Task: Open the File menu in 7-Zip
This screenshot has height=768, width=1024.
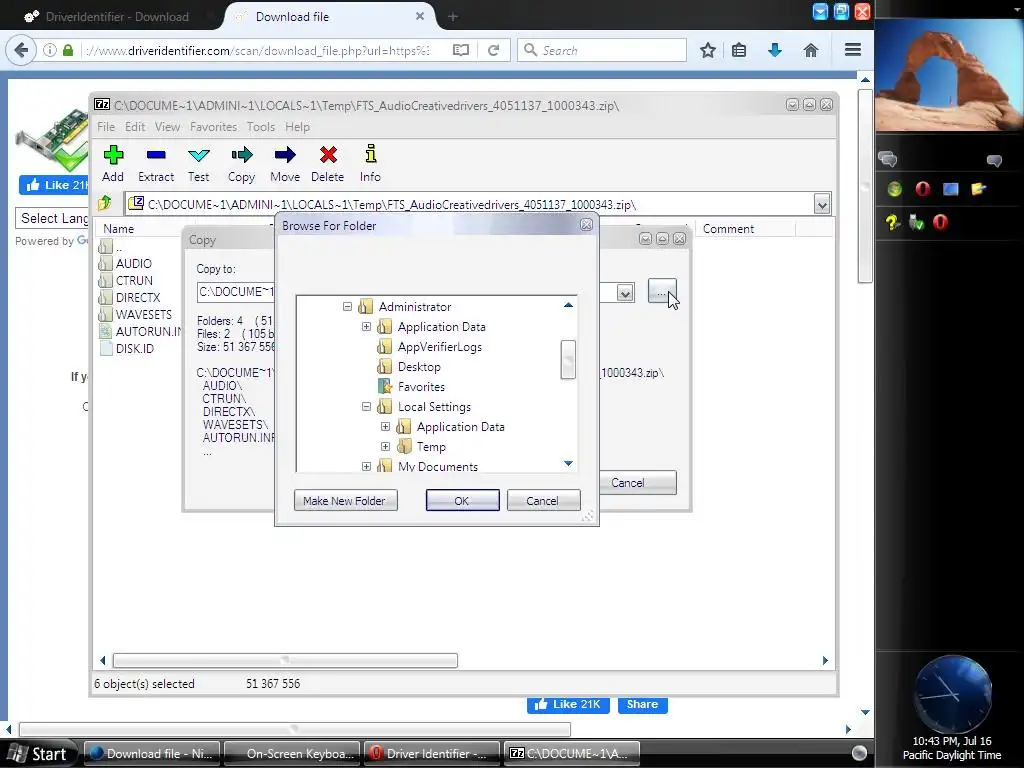Action: coord(106,127)
